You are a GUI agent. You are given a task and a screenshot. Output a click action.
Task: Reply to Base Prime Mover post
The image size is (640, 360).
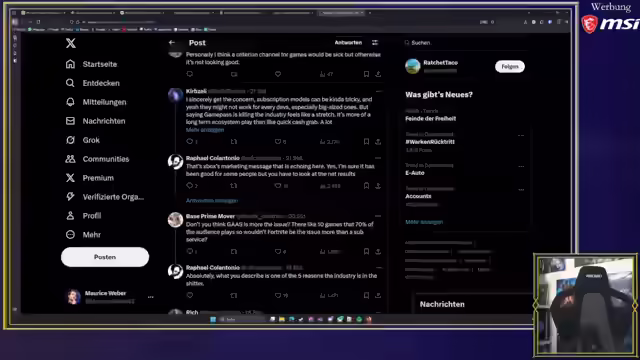190,251
